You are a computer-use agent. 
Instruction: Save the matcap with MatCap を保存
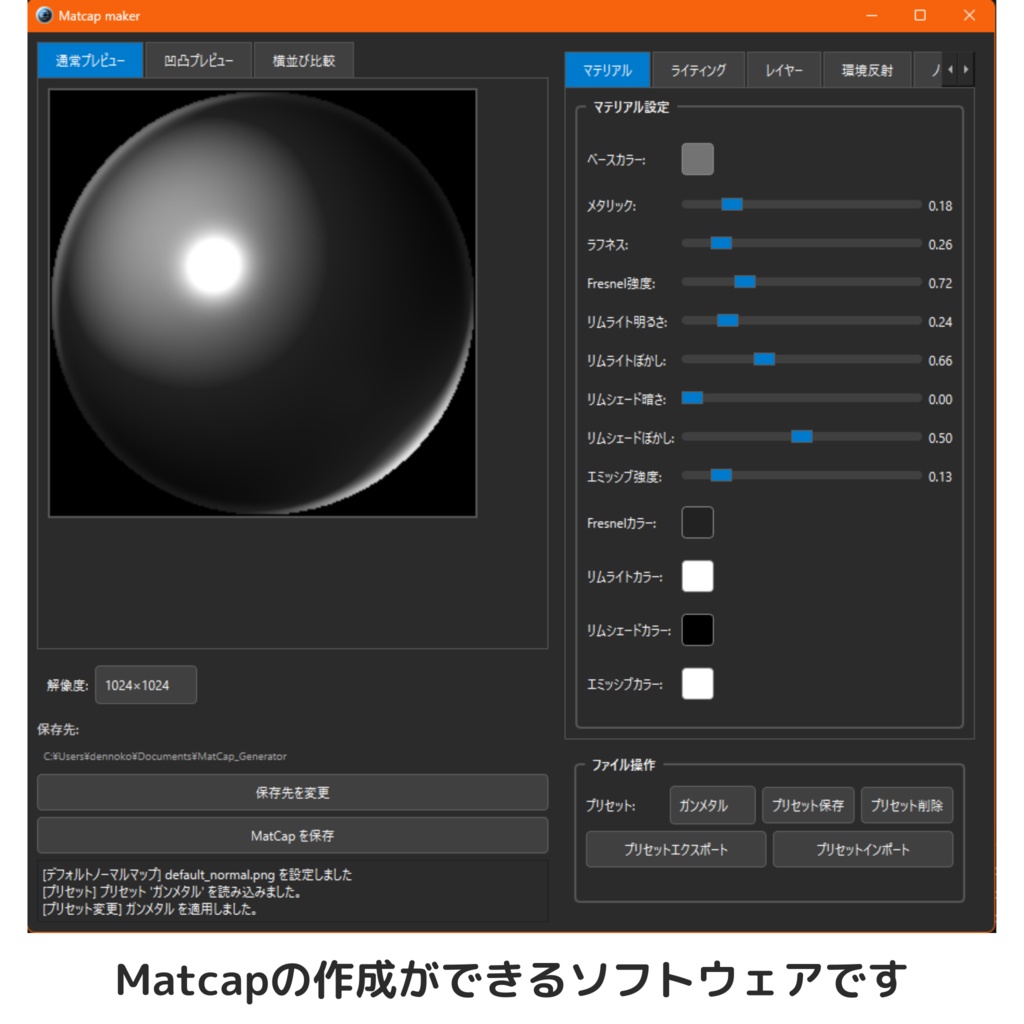click(292, 834)
